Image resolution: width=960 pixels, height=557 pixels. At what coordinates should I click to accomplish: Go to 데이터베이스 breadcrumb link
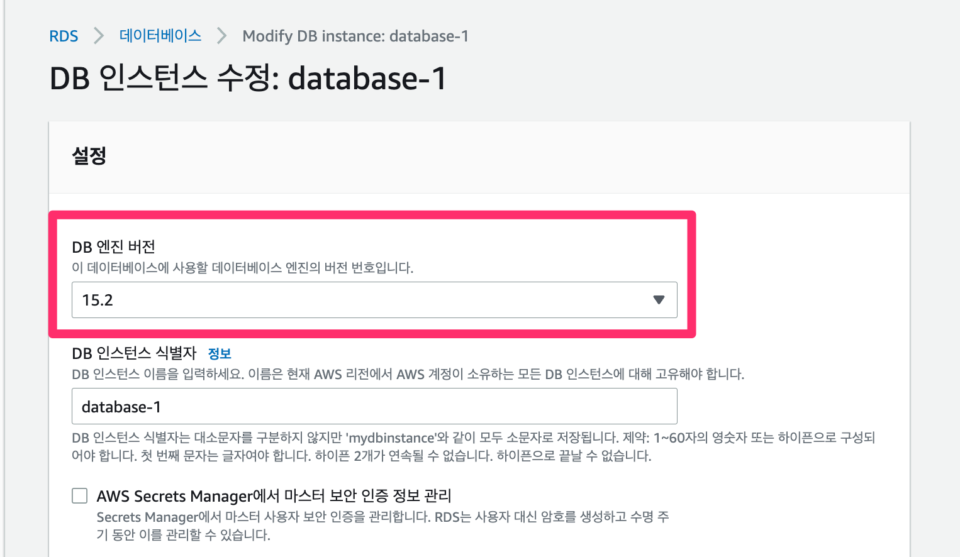click(160, 36)
